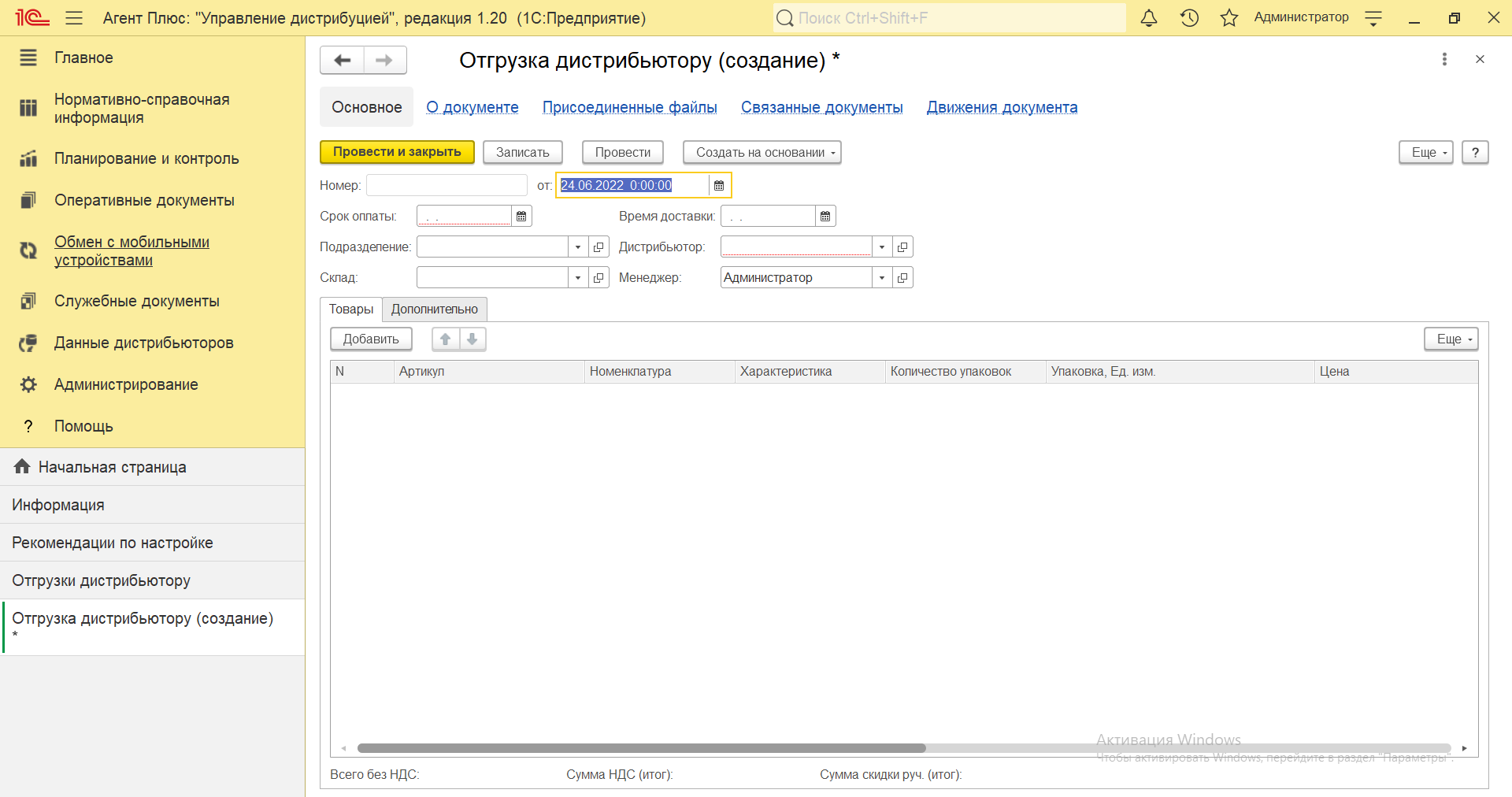Screen dimensions: 1512x797
Task: Expand Склад dropdown list
Action: tap(578, 277)
